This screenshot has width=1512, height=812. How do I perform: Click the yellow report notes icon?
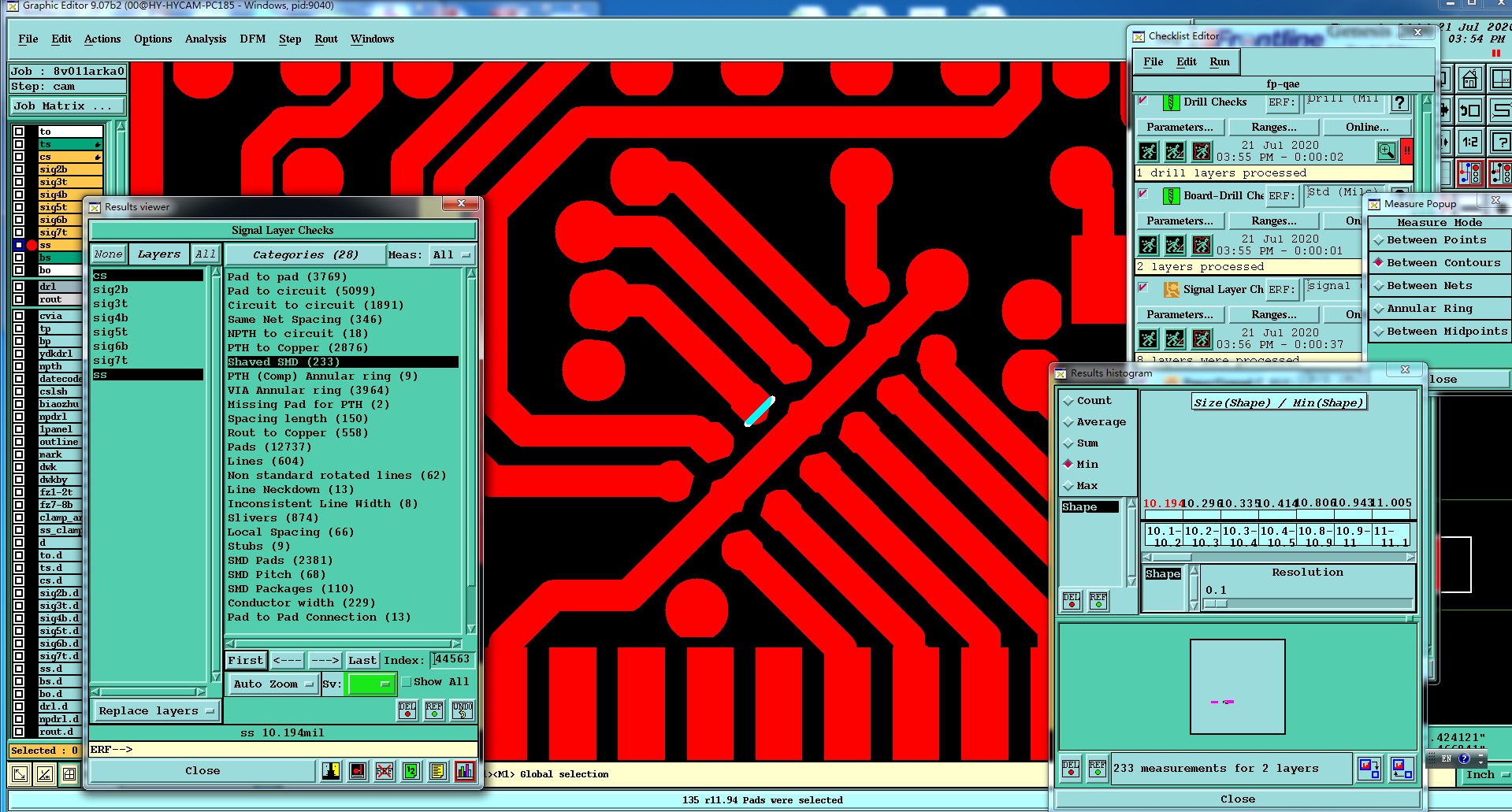coord(438,771)
